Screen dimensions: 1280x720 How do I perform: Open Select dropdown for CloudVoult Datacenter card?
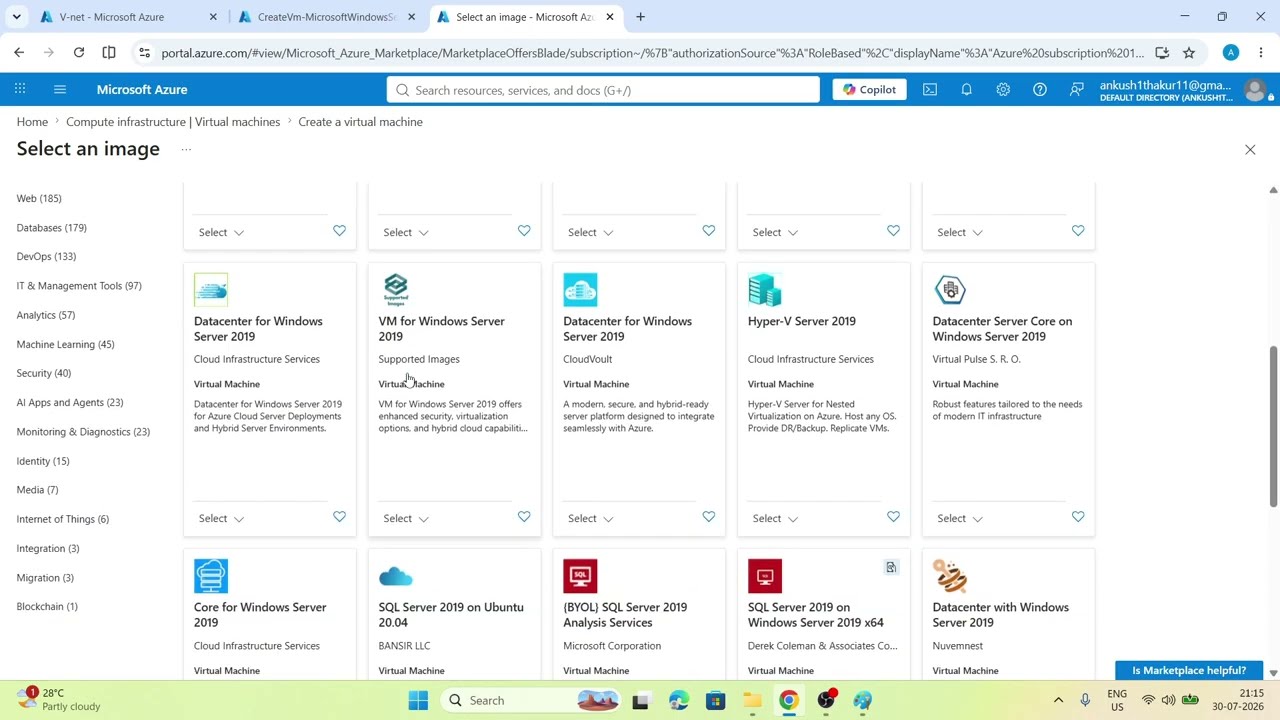pyautogui.click(x=590, y=518)
